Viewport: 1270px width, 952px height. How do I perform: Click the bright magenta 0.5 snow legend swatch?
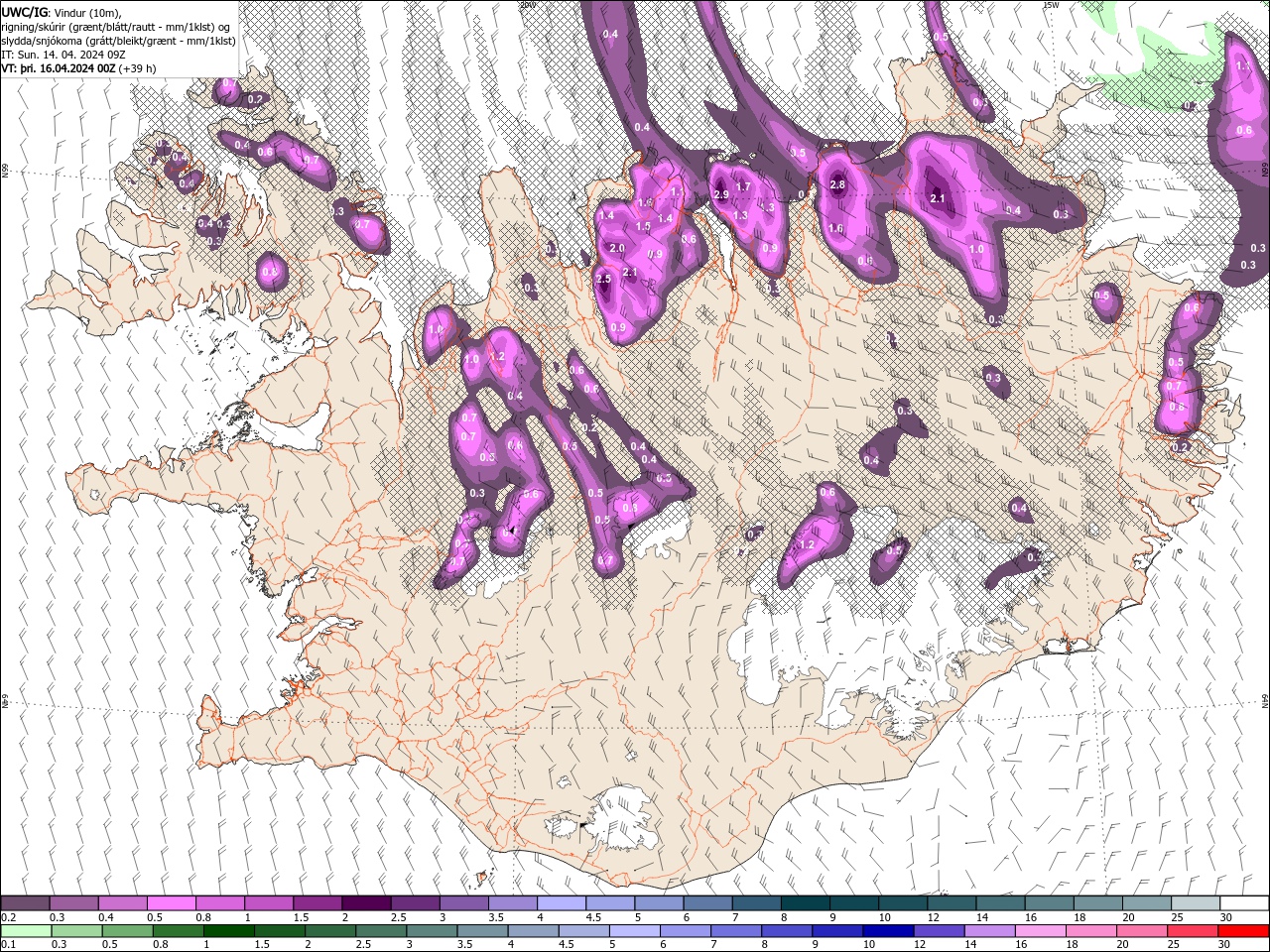coord(171,903)
